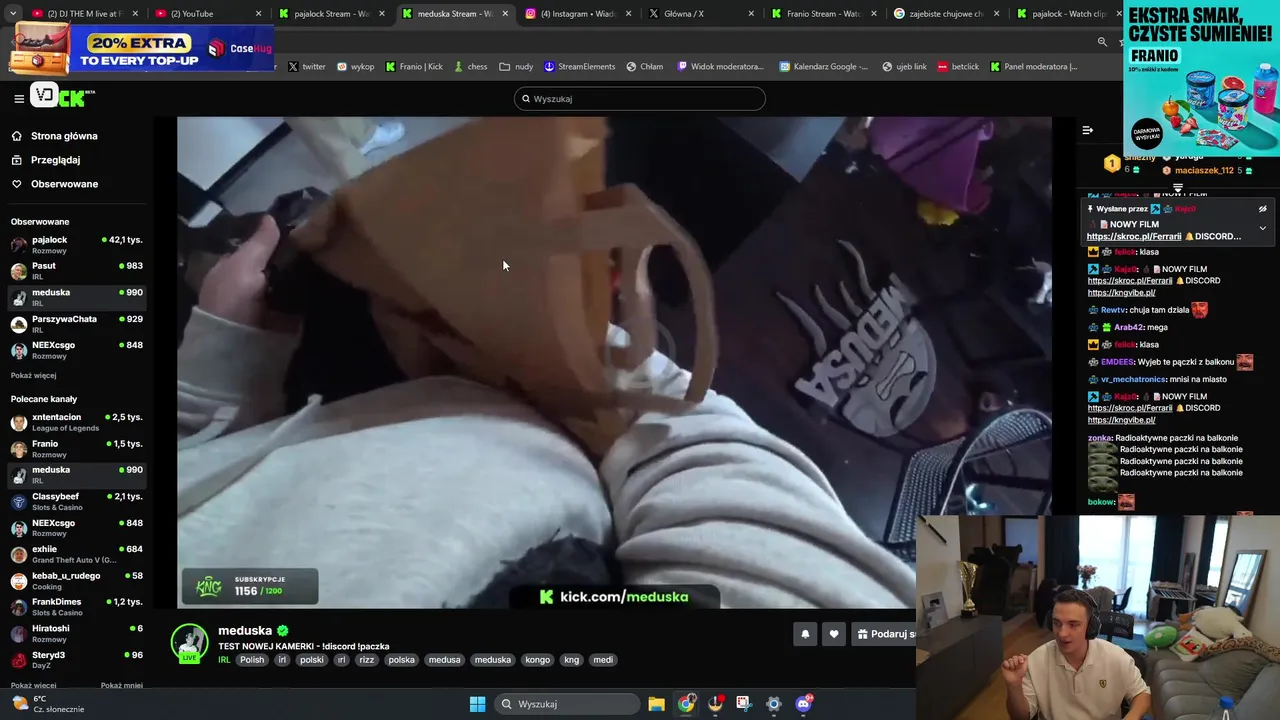Open the chess bookmark

point(471,67)
